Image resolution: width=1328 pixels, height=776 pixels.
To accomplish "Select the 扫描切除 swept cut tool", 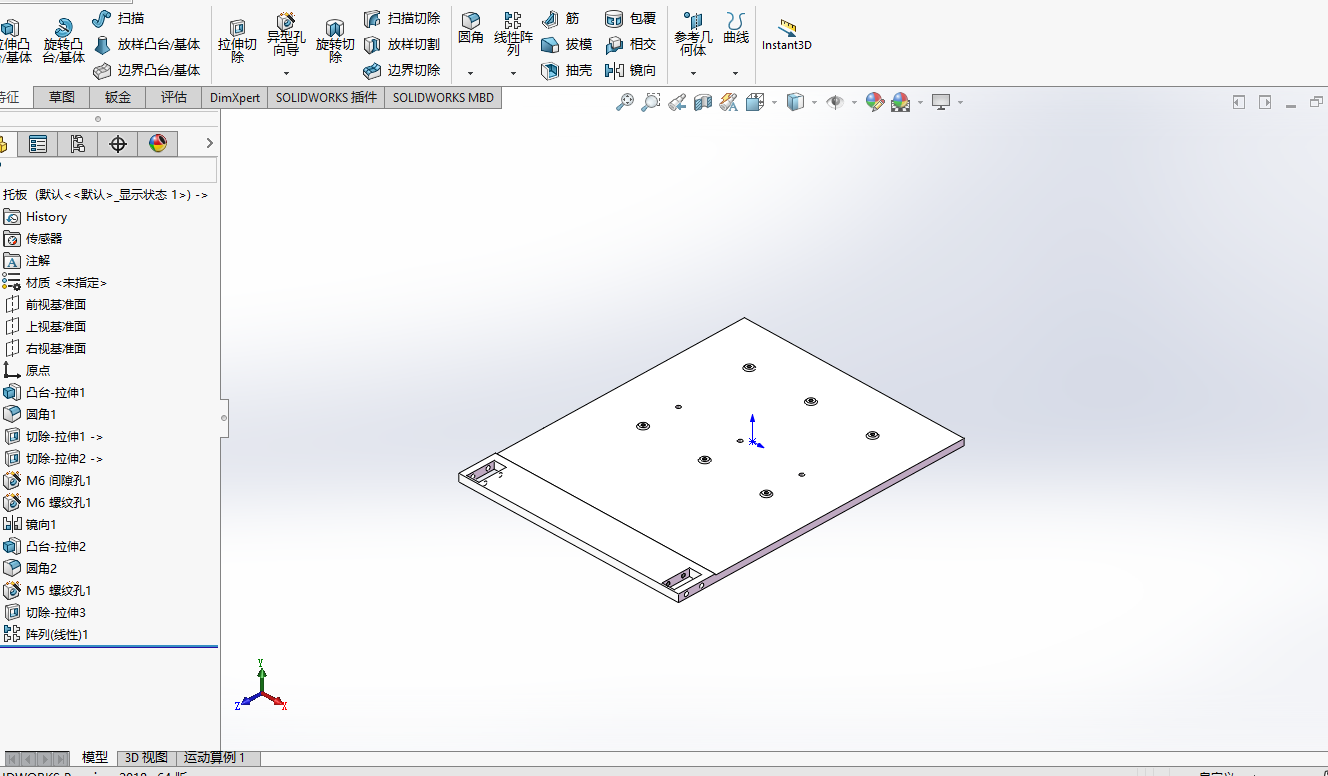I will pyautogui.click(x=401, y=18).
